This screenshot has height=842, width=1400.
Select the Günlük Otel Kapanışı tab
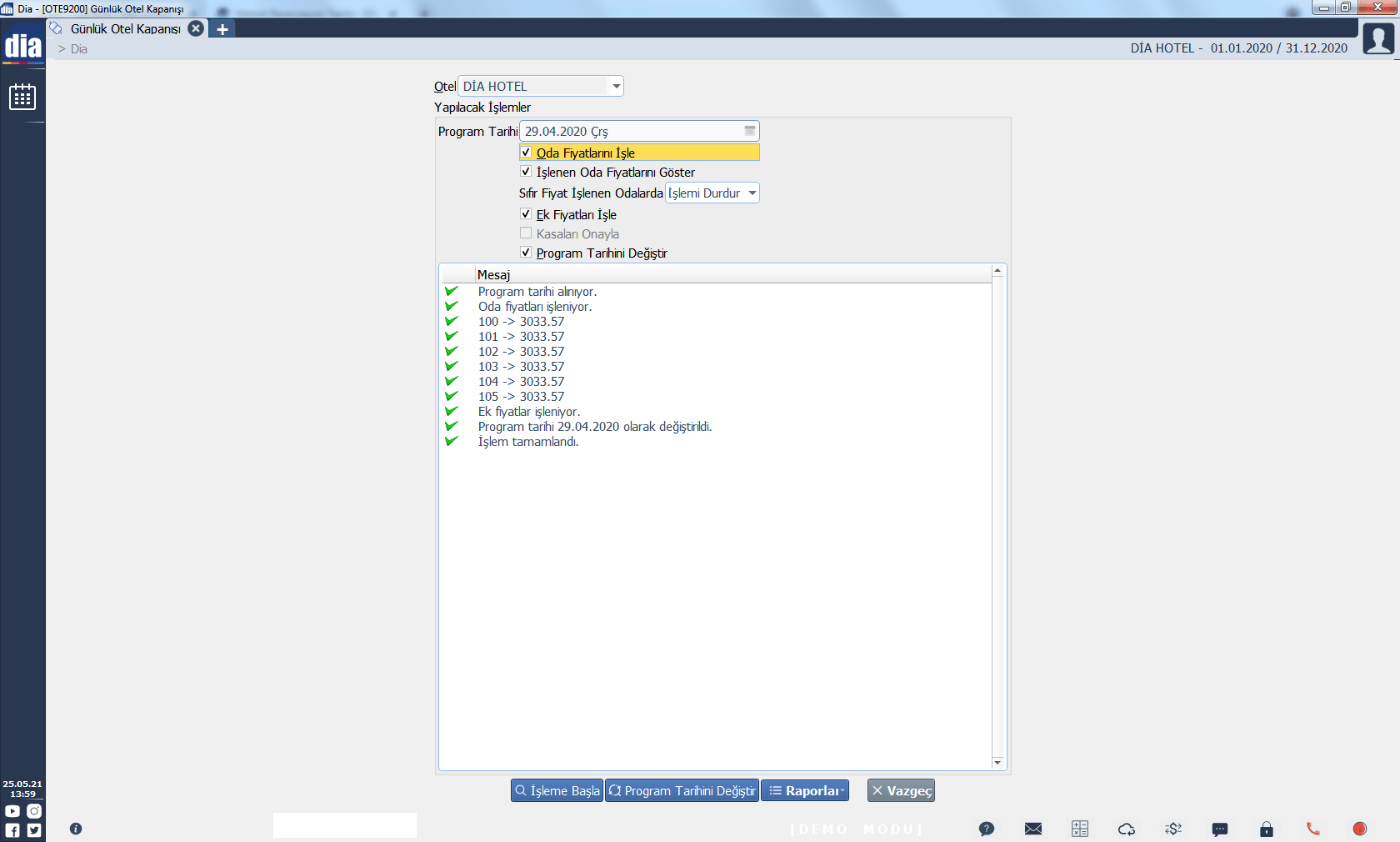(125, 28)
